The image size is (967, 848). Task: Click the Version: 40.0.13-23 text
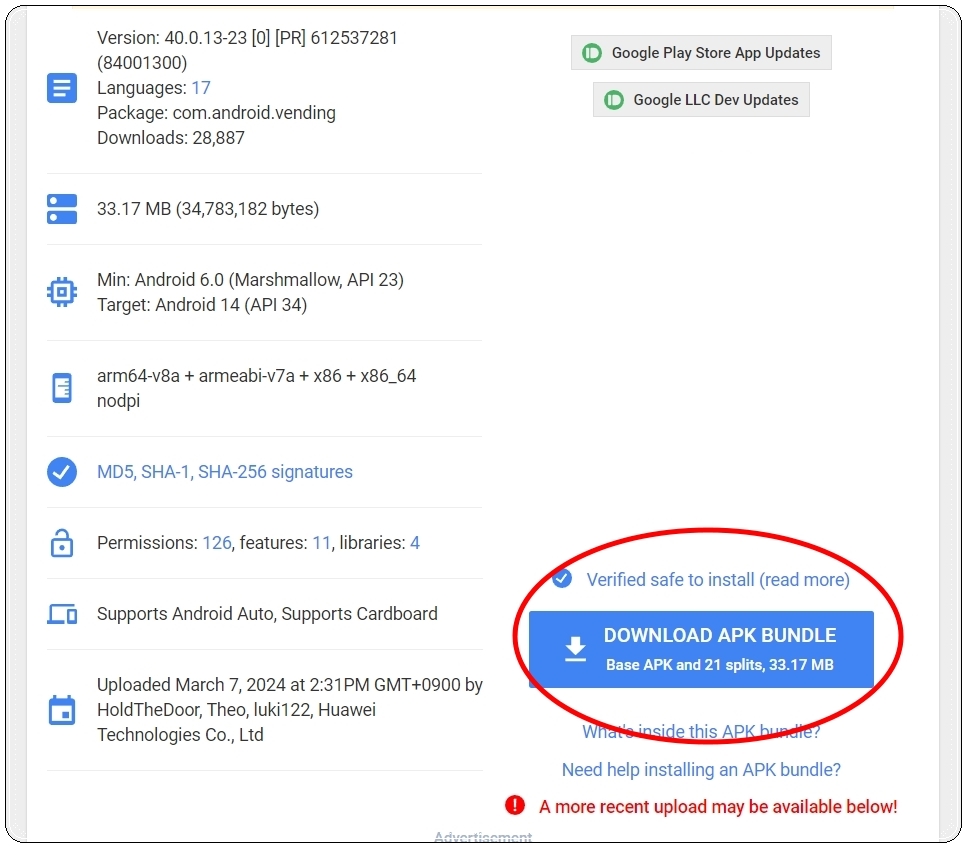point(247,50)
